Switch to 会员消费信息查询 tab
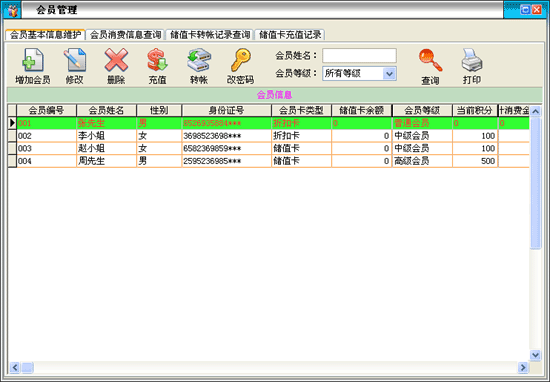Viewport: 550px width, 382px height. (125, 35)
